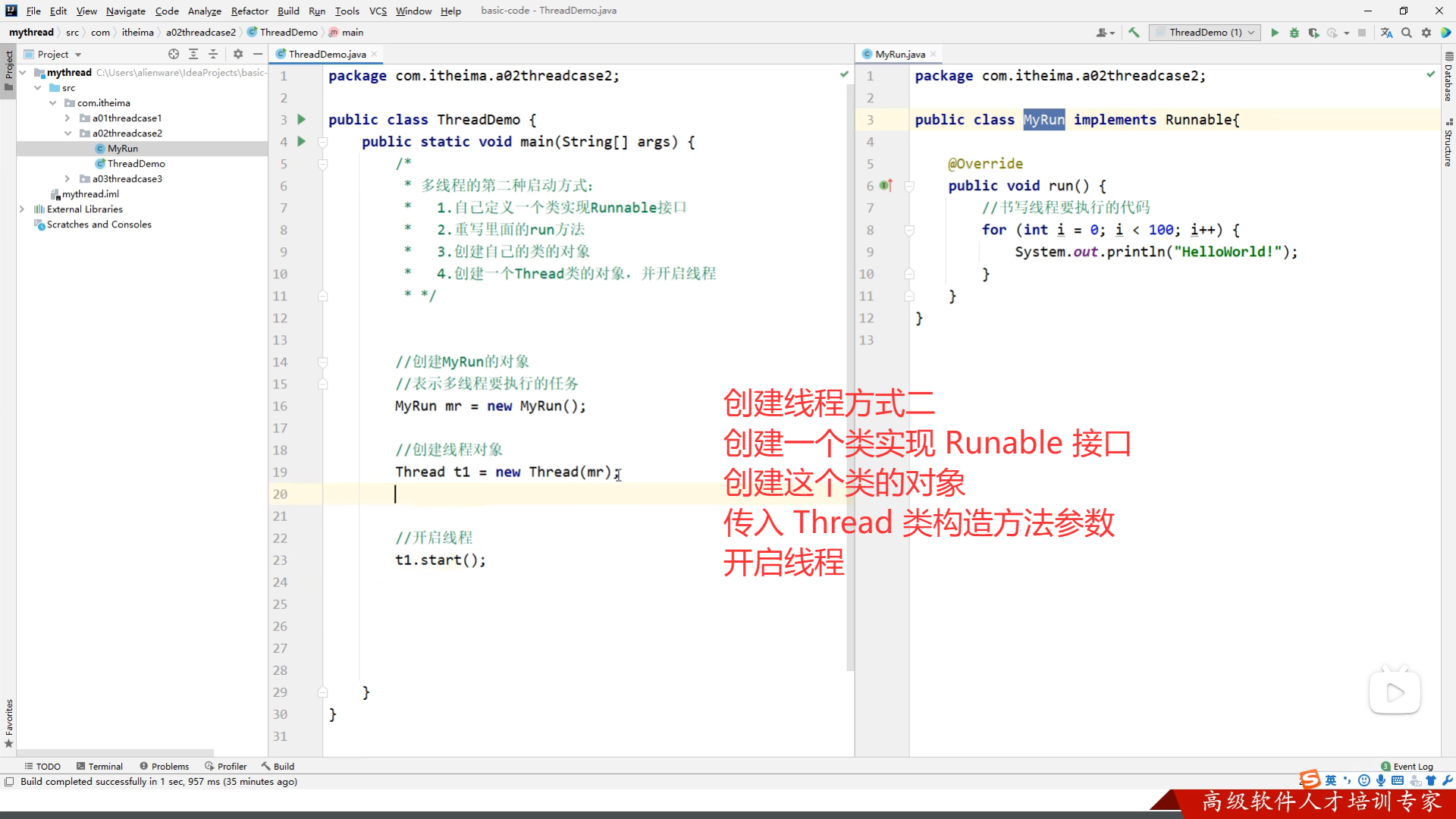Select ThreadDemo class in project tree

pyautogui.click(x=136, y=164)
